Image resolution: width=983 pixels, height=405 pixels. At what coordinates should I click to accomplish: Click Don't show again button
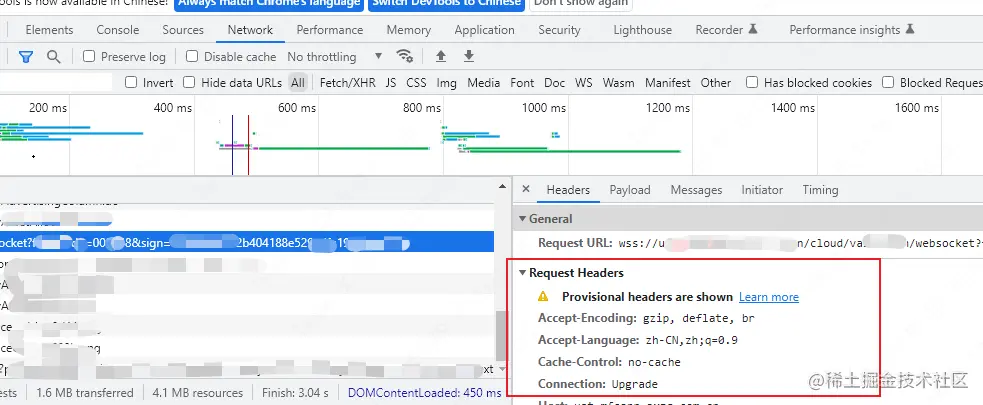coord(580,3)
